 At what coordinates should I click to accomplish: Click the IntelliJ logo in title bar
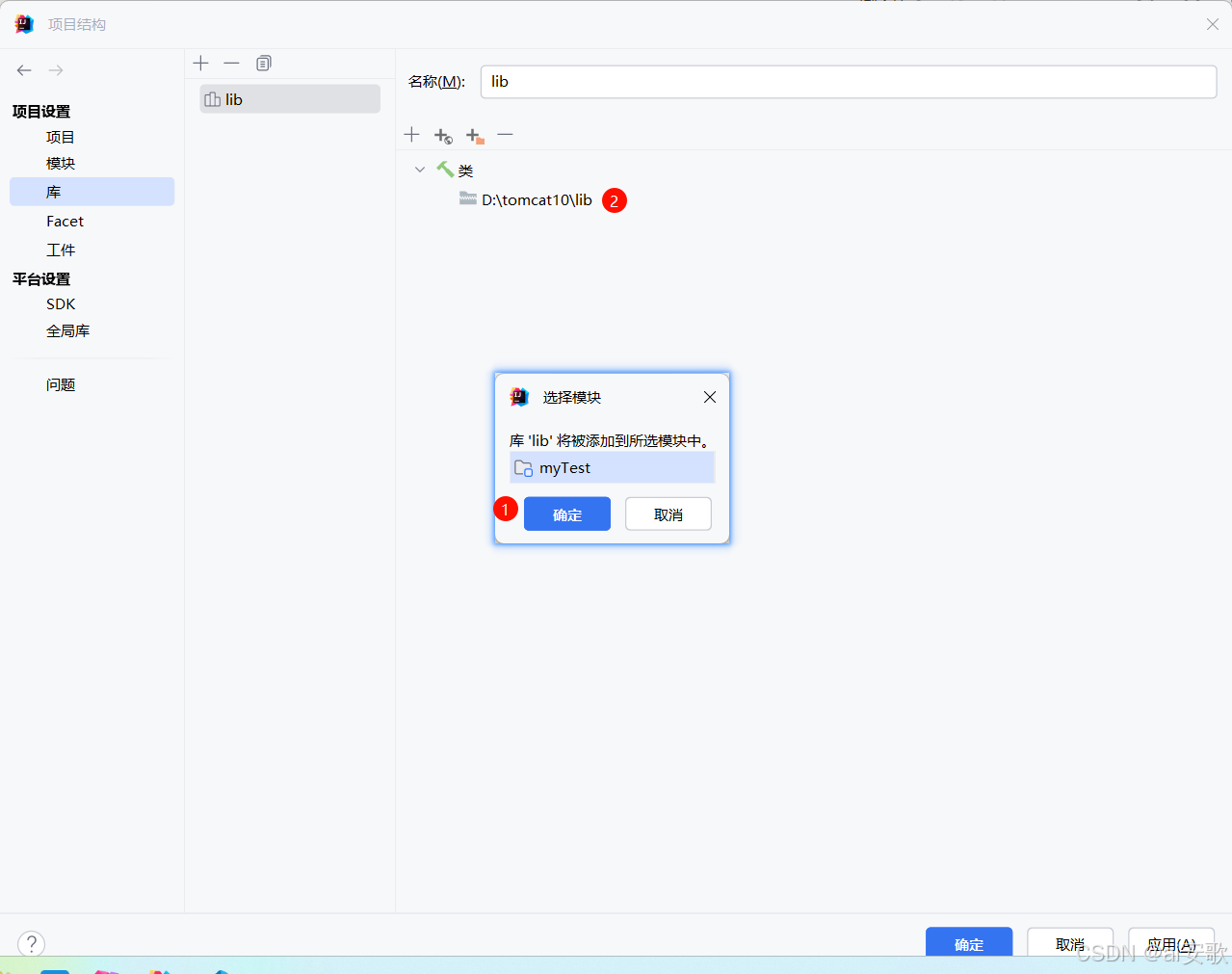click(x=24, y=24)
